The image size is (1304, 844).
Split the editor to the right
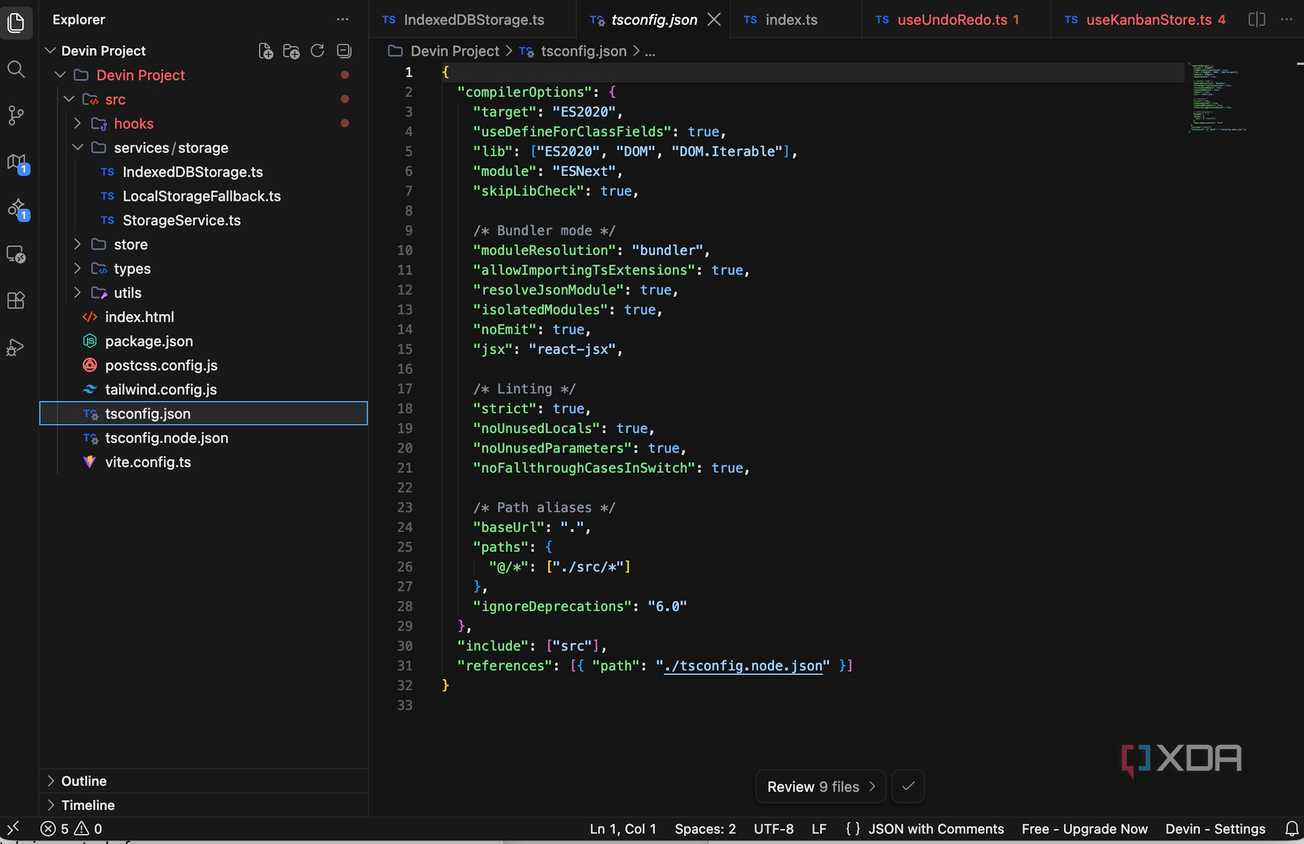pos(1257,19)
